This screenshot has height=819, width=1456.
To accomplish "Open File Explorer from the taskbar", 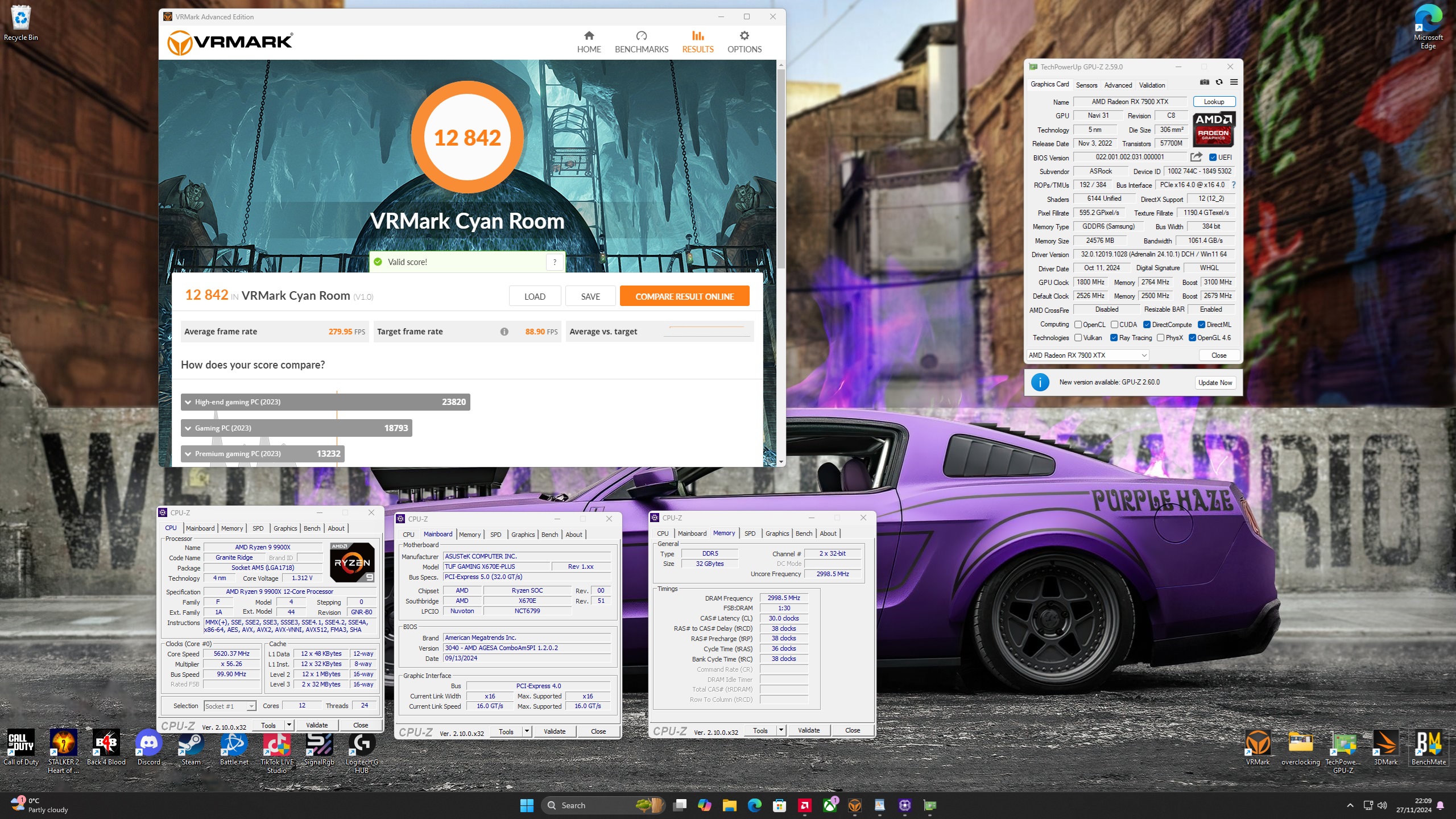I will (730, 805).
